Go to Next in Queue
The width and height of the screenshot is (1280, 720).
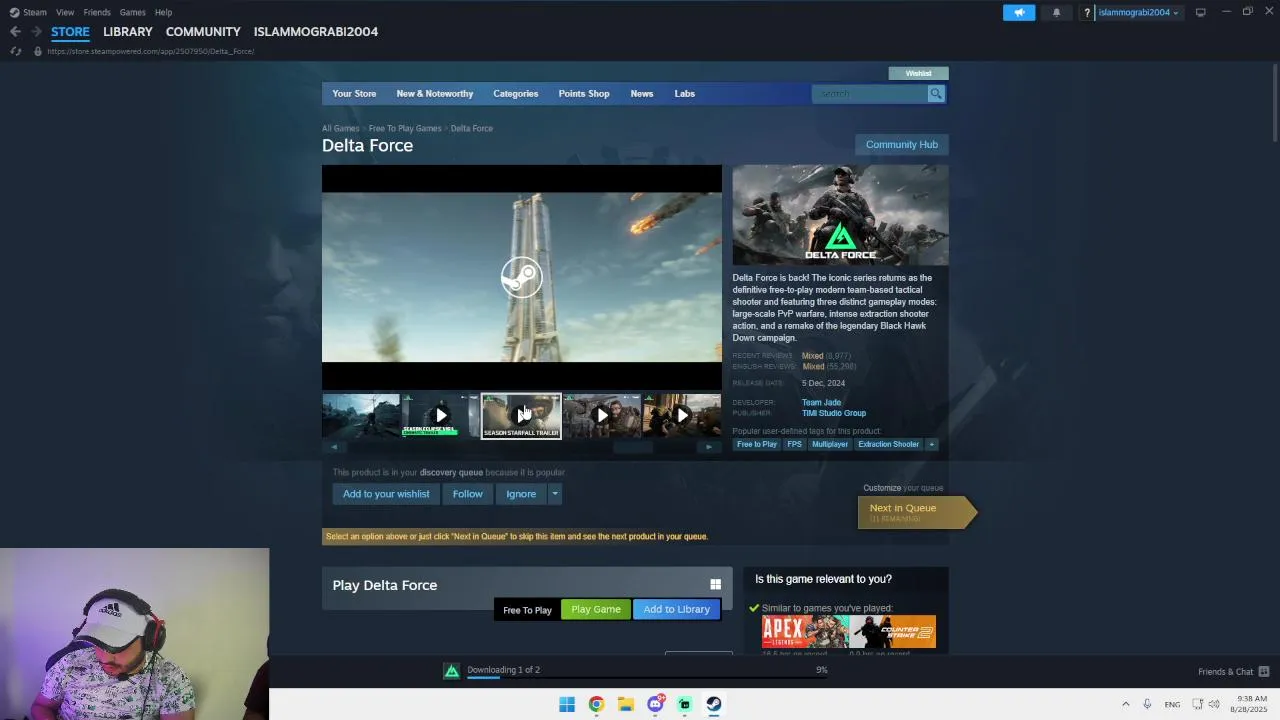tap(915, 512)
